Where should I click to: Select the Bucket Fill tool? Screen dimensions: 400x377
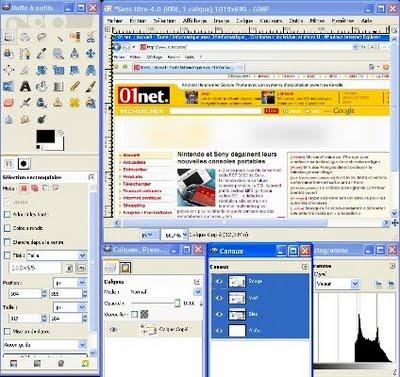(x=42, y=87)
